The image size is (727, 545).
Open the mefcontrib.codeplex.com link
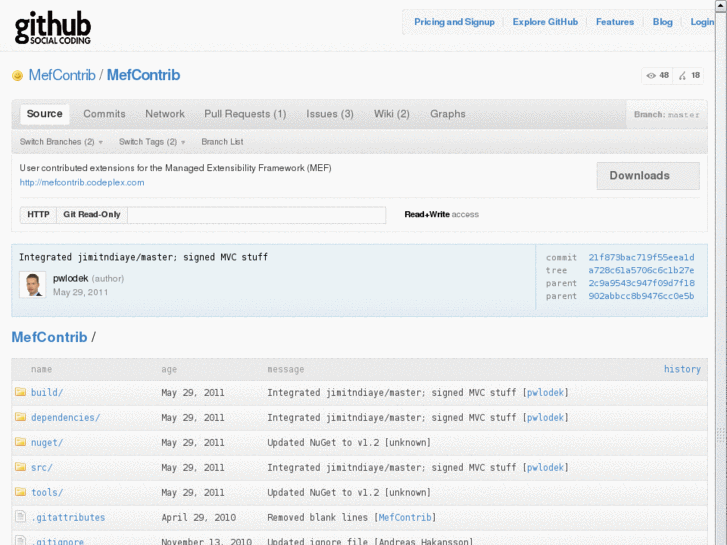coord(82,182)
